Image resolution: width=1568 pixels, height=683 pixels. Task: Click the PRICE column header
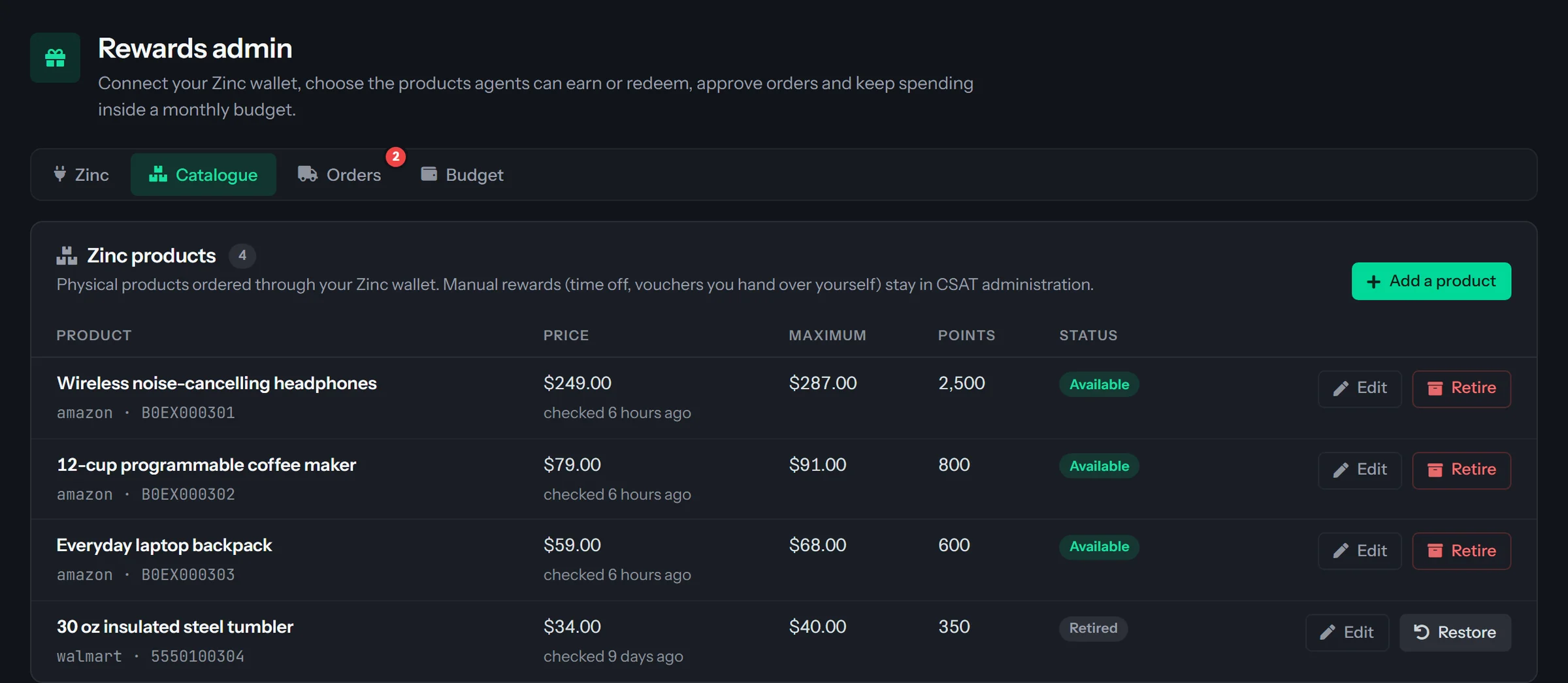[x=566, y=336]
